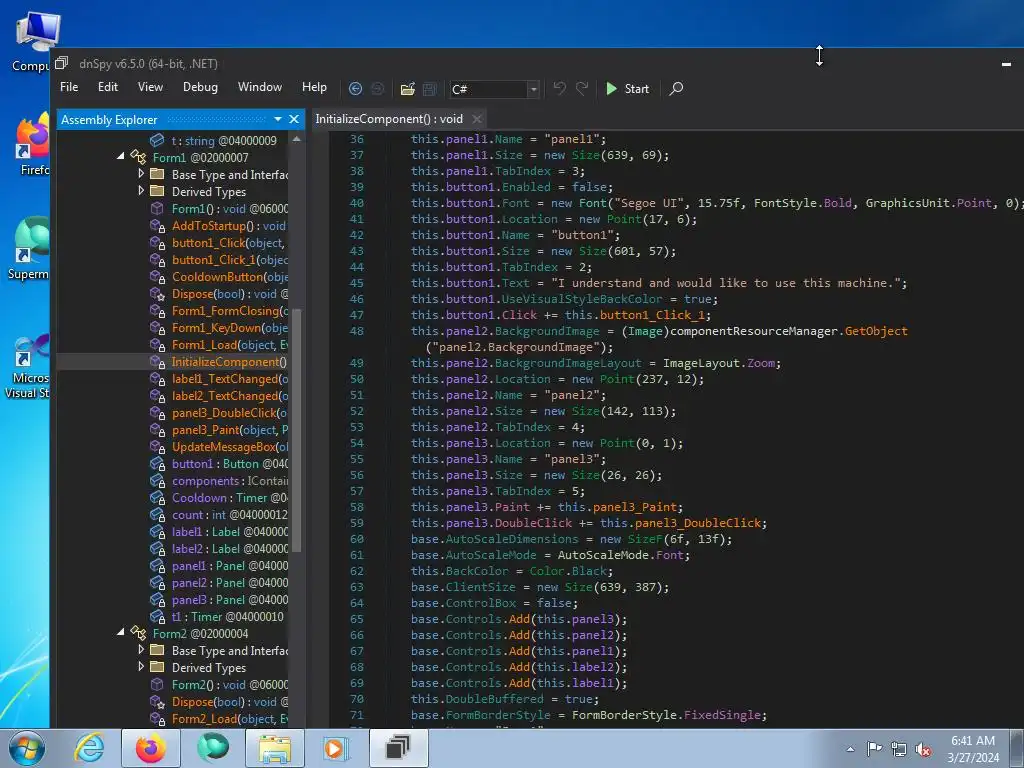This screenshot has width=1024, height=768.
Task: Open the Windows Start menu
Action: coord(27,748)
